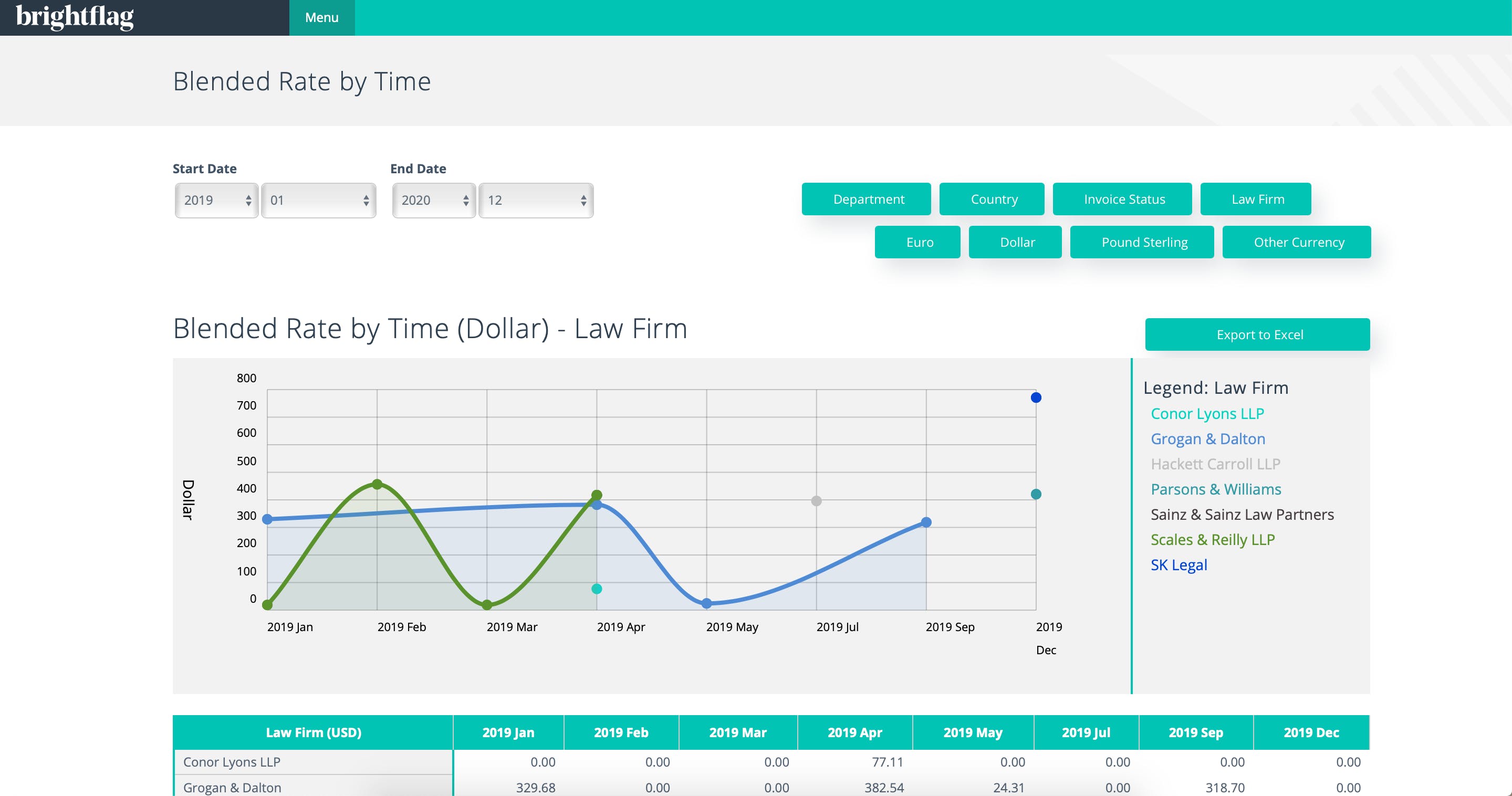Open the end year 2020 dropdown
1512x796 pixels.
(x=433, y=200)
